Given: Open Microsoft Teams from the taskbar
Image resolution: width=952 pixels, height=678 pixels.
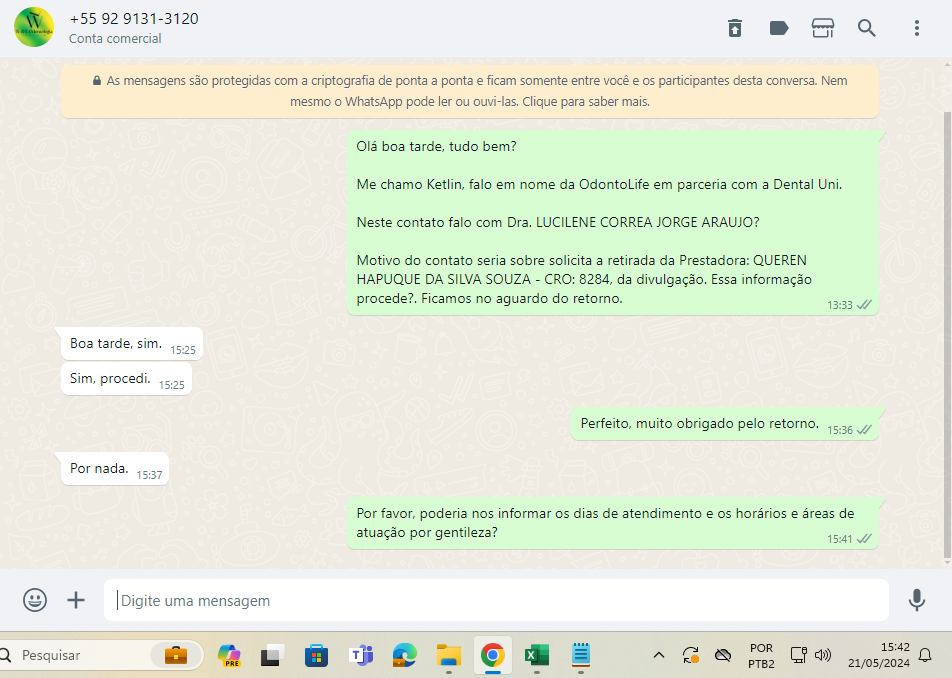Looking at the screenshot, I should point(360,655).
